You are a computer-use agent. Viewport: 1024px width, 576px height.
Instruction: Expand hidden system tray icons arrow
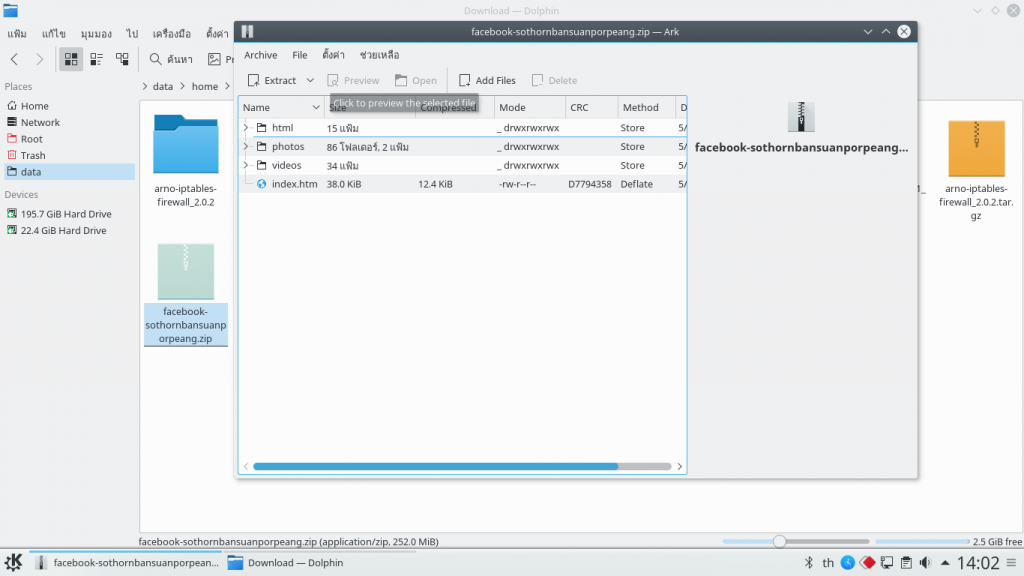(x=945, y=562)
